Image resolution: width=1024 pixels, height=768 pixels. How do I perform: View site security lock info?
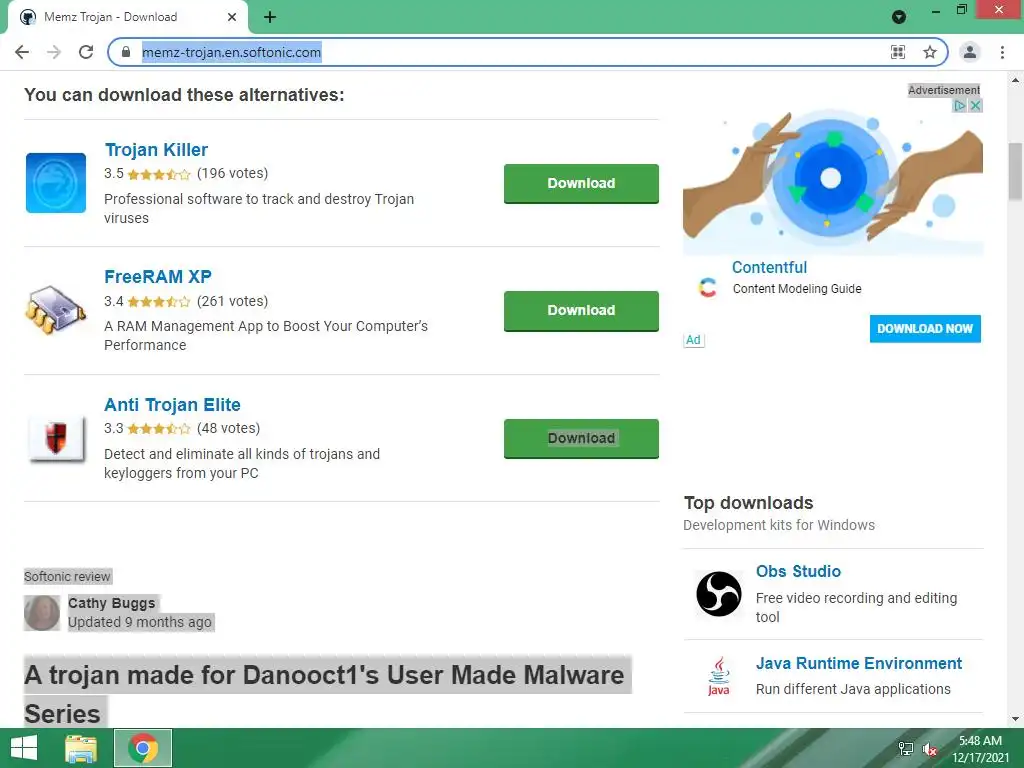tap(126, 52)
